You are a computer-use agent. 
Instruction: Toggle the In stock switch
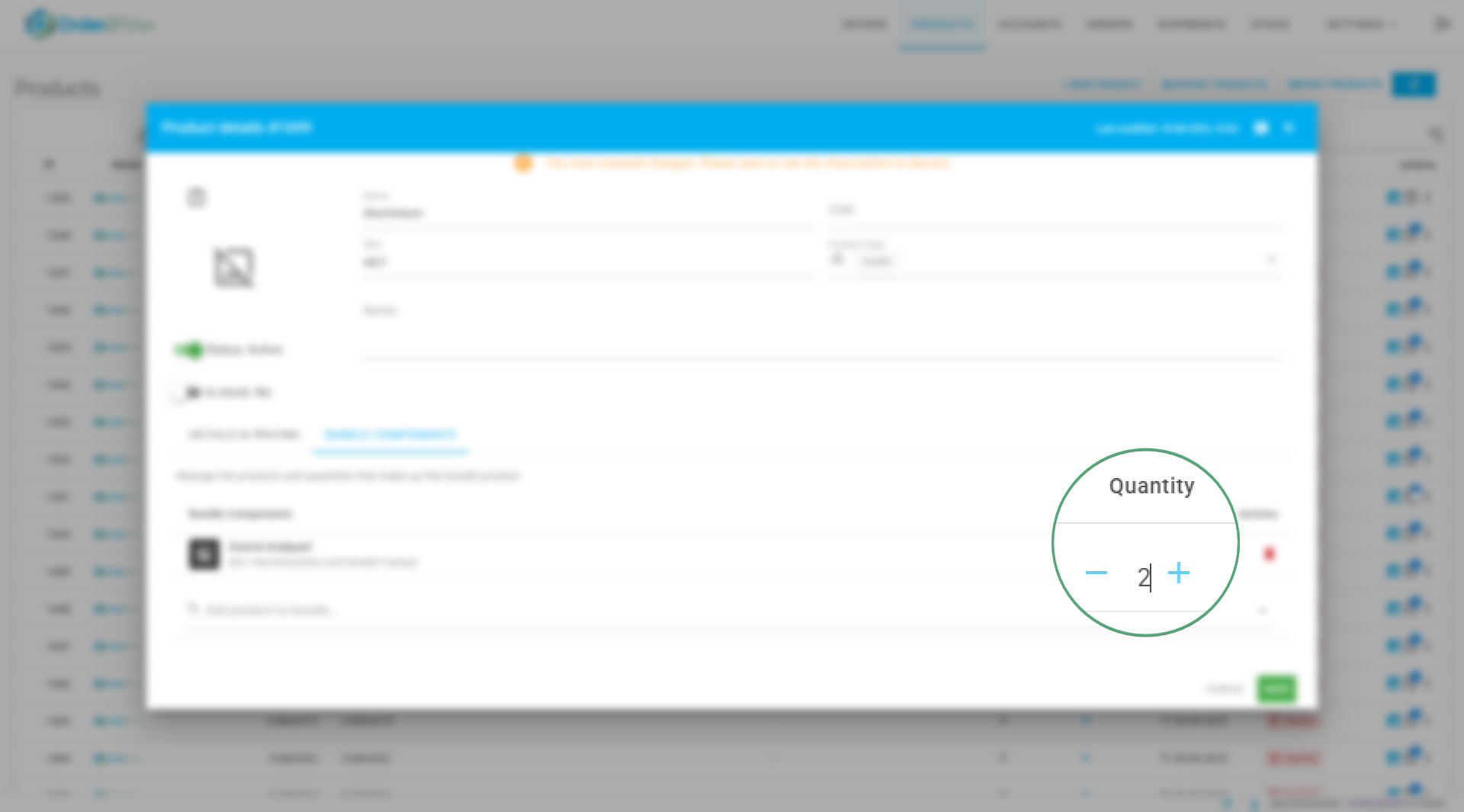[185, 393]
